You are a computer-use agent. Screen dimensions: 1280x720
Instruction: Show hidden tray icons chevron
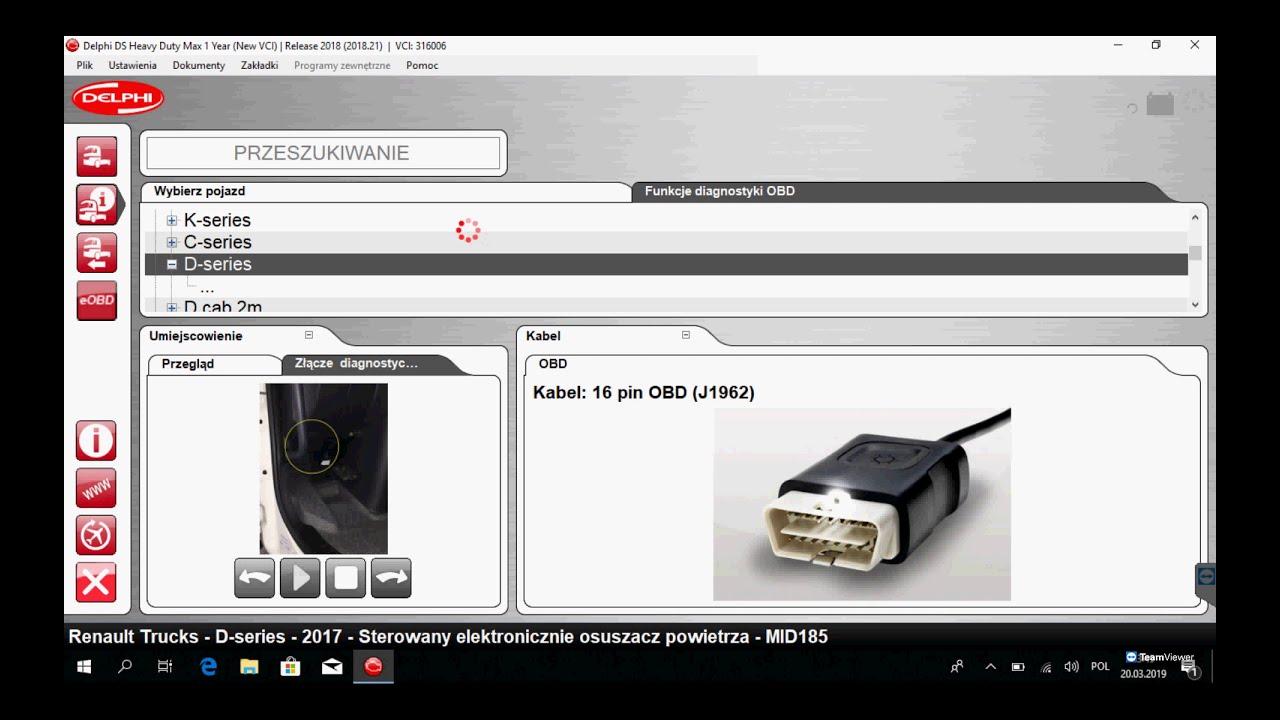pos(991,667)
